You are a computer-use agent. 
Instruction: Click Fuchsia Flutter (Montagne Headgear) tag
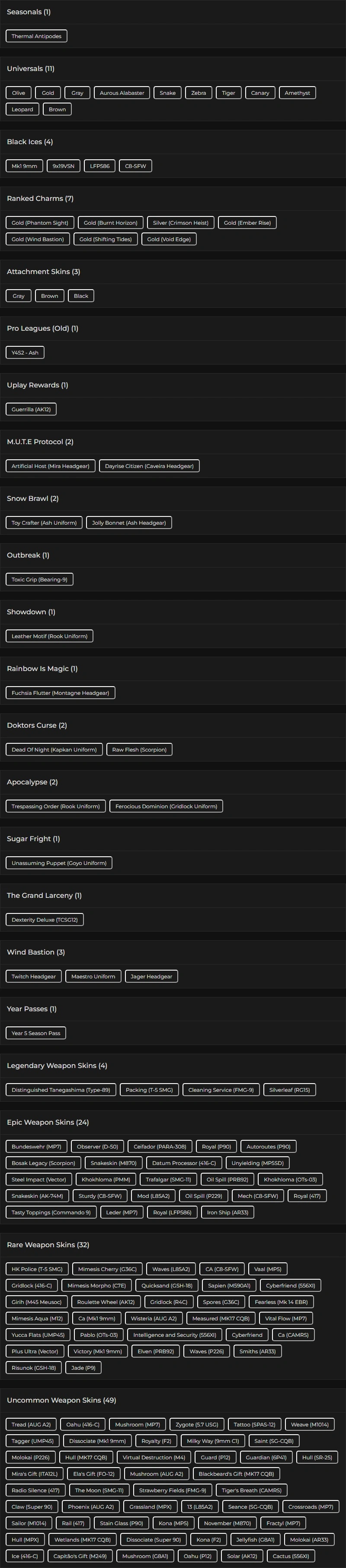click(60, 693)
